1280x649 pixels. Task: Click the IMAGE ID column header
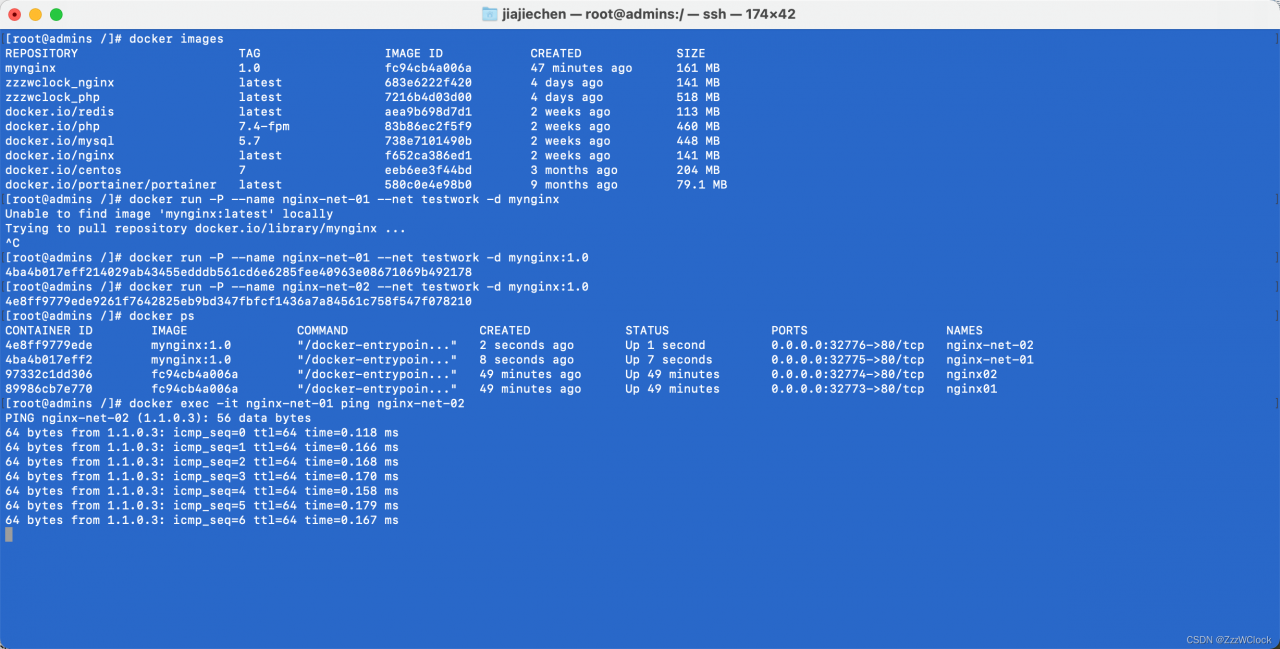(x=414, y=54)
